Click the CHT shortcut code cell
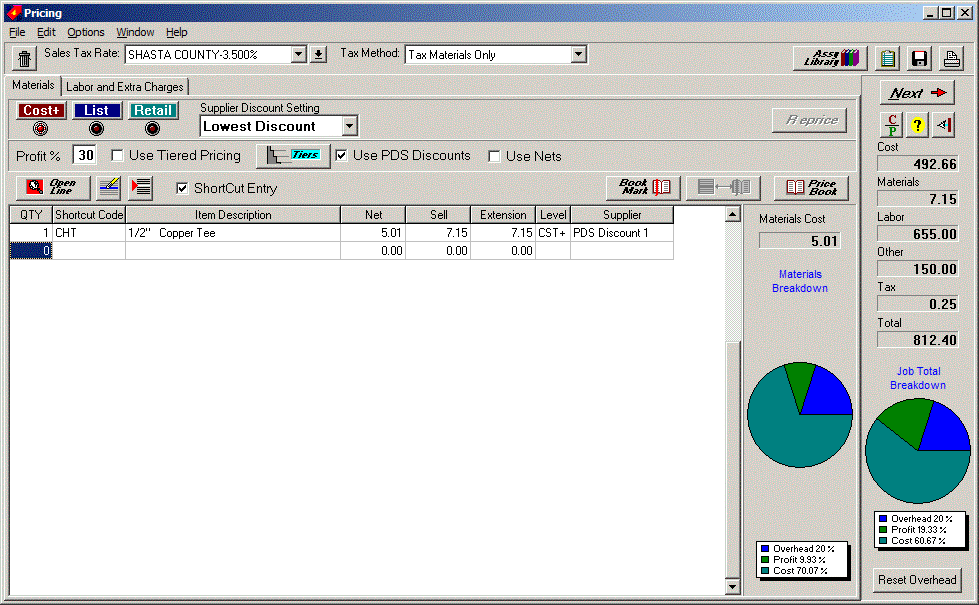This screenshot has width=979, height=605. [x=89, y=233]
